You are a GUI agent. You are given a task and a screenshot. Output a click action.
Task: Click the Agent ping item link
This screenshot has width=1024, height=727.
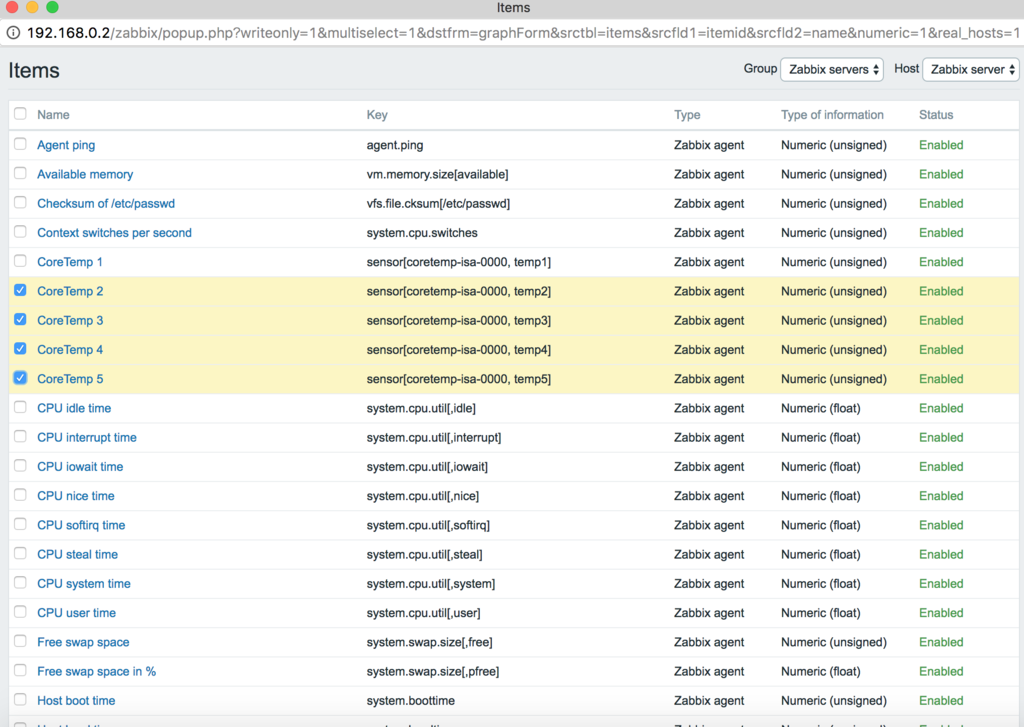66,145
